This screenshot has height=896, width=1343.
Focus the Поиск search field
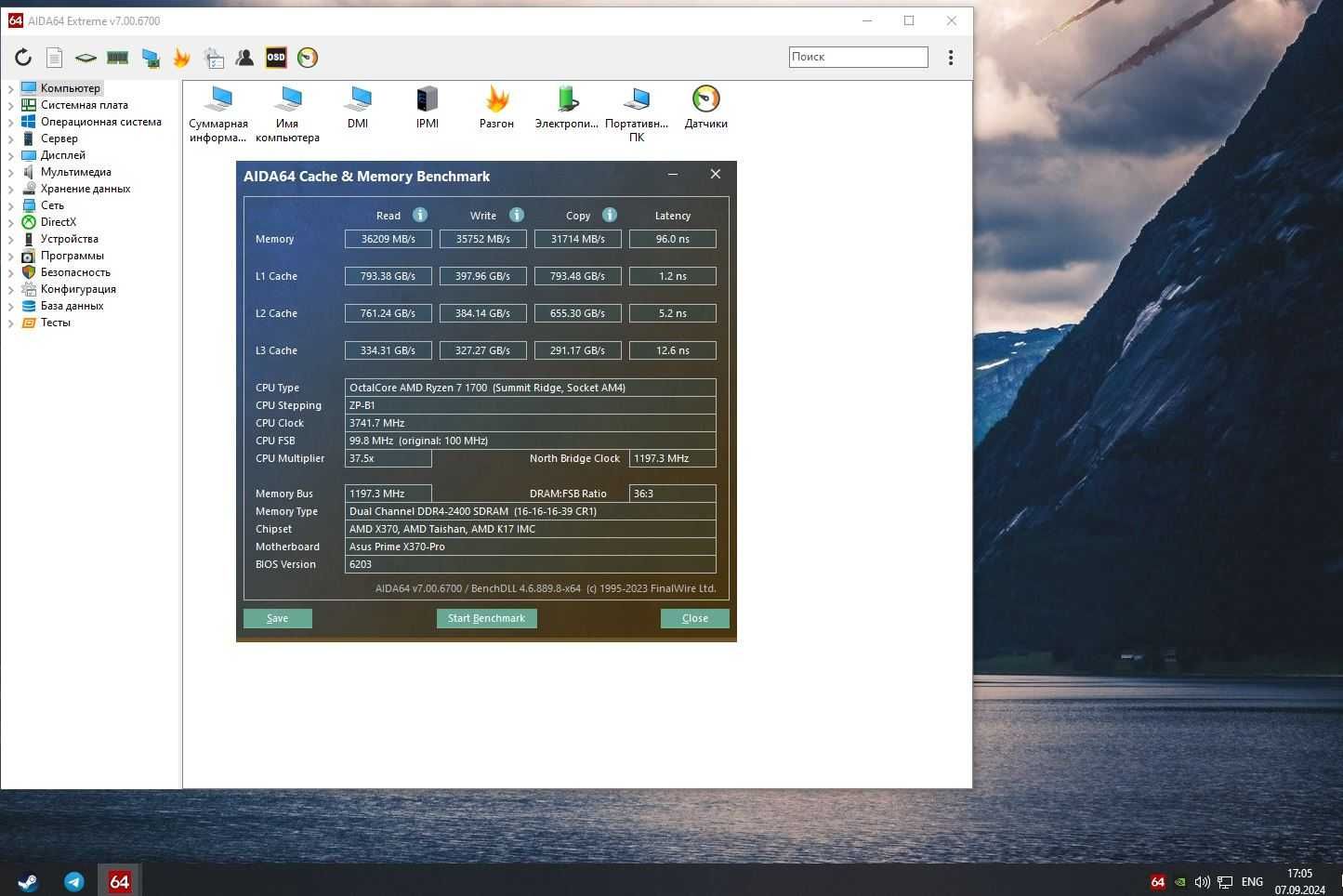click(859, 57)
